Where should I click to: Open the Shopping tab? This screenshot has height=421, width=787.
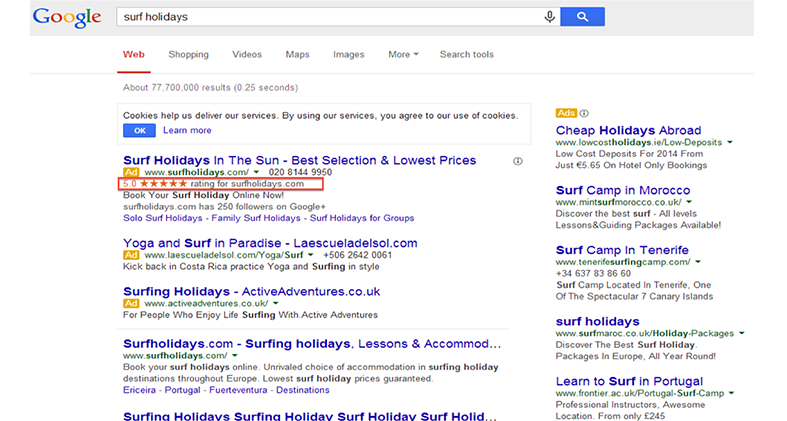pos(188,55)
